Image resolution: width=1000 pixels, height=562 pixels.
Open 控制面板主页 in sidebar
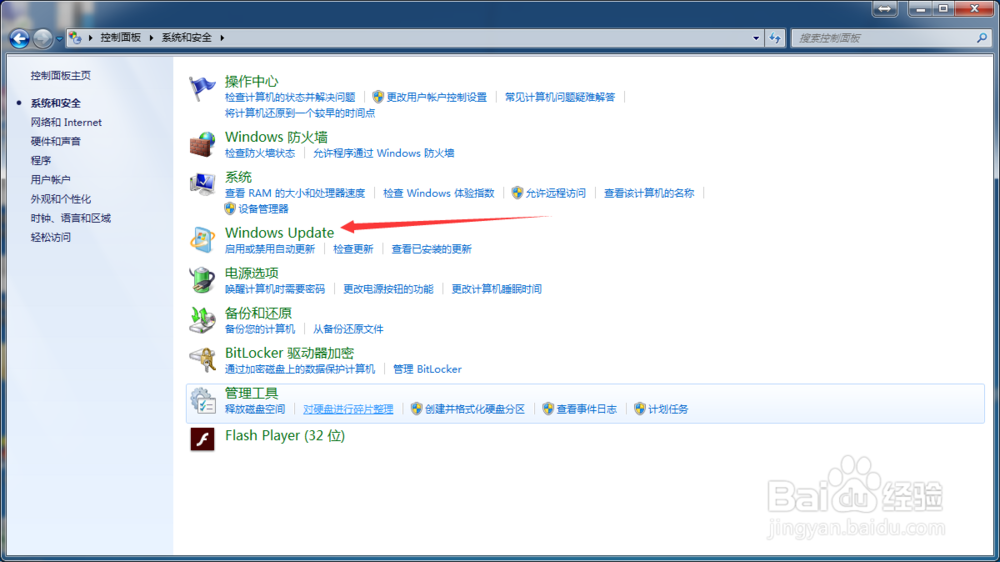[61, 75]
